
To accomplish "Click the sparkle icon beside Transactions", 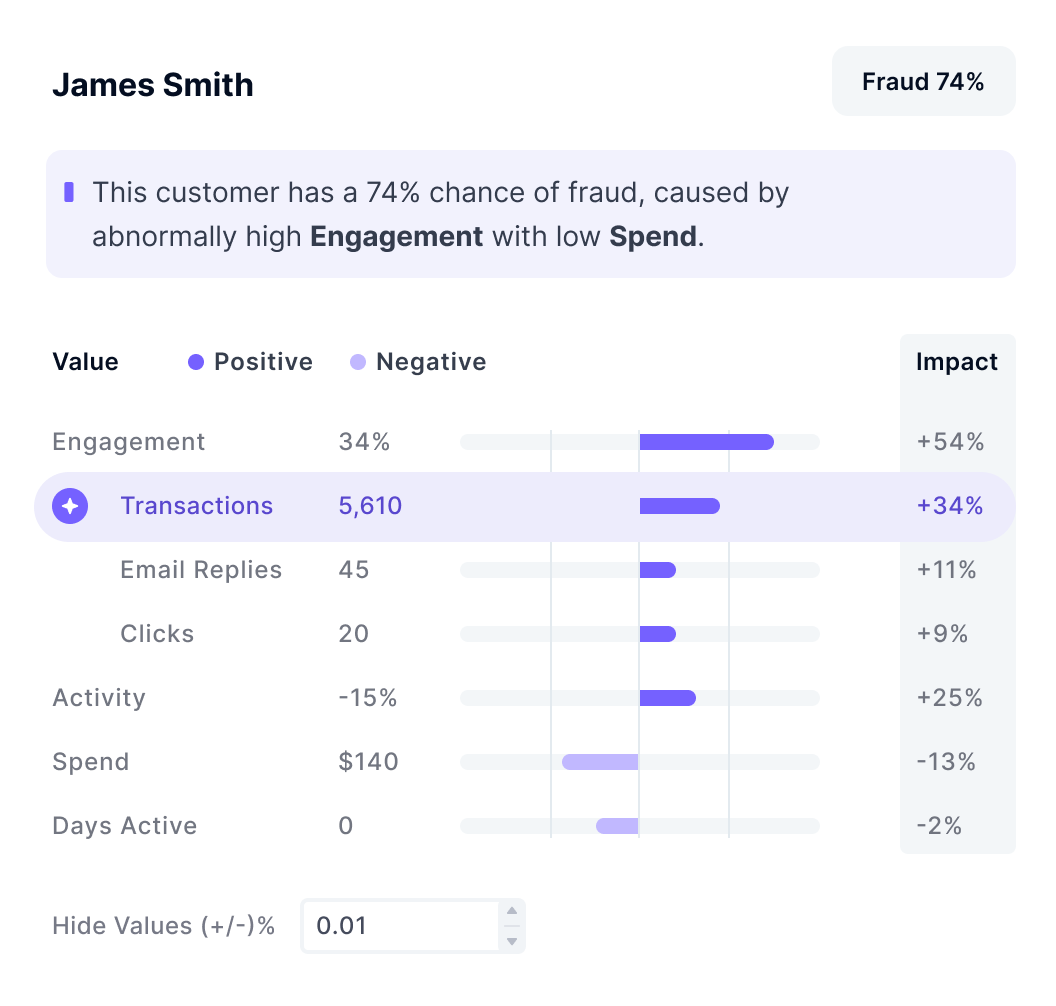I will click(70, 506).
